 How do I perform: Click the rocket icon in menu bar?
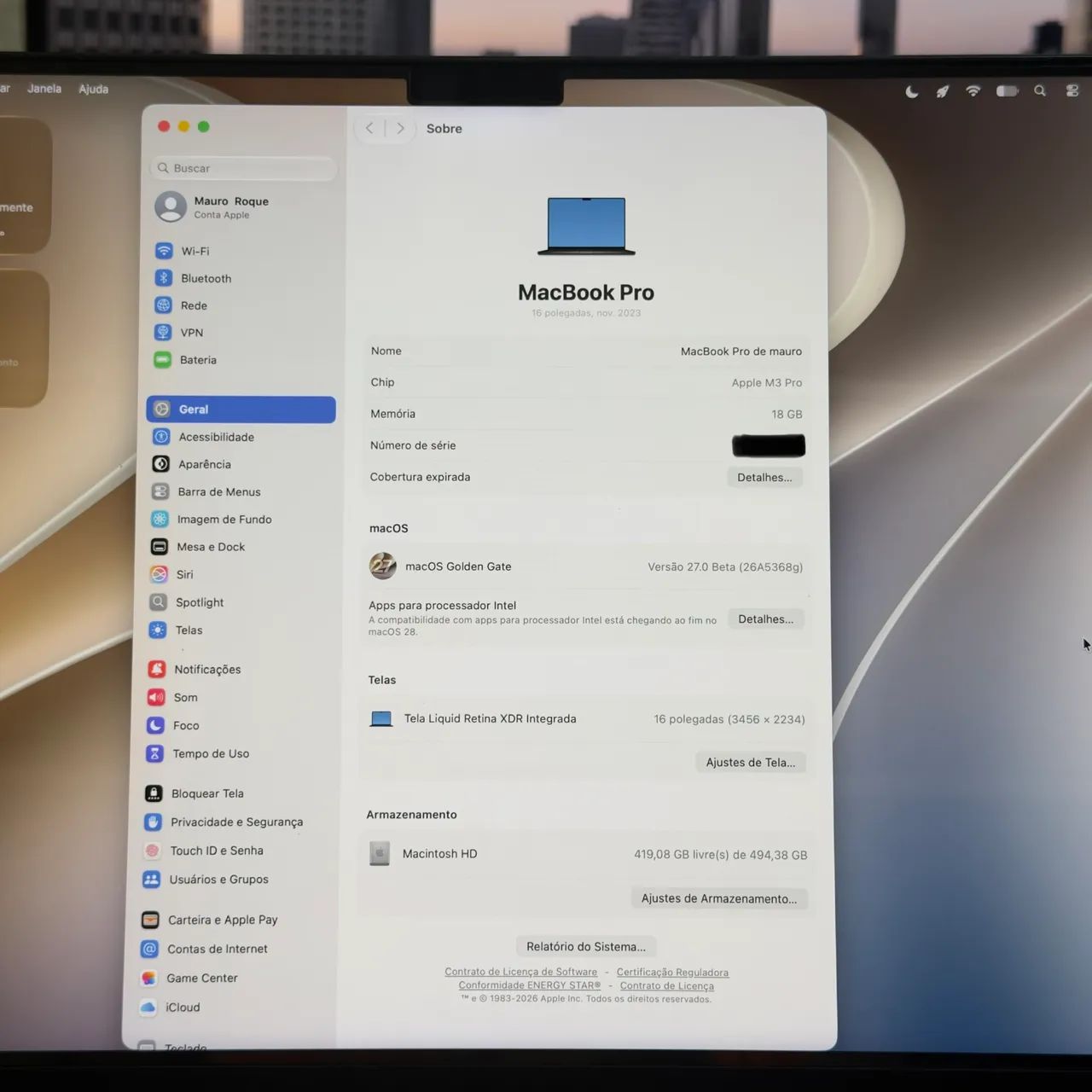click(x=943, y=91)
